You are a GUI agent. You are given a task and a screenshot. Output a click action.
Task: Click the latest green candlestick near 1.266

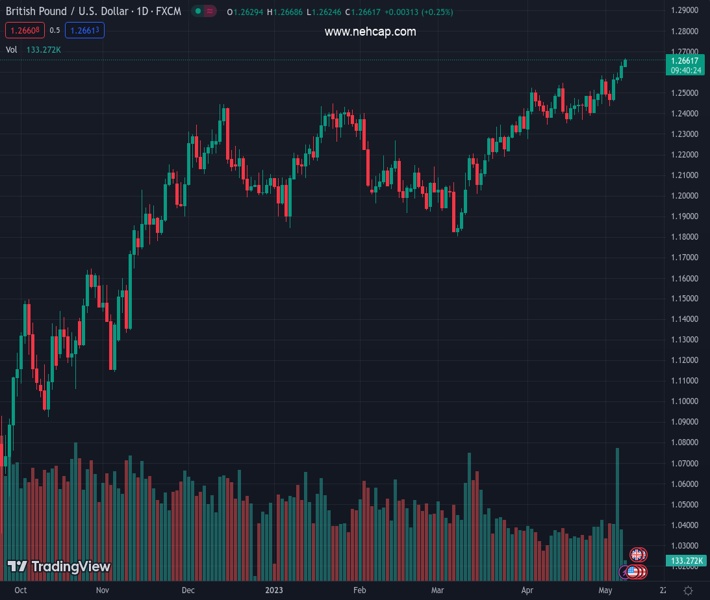point(625,64)
